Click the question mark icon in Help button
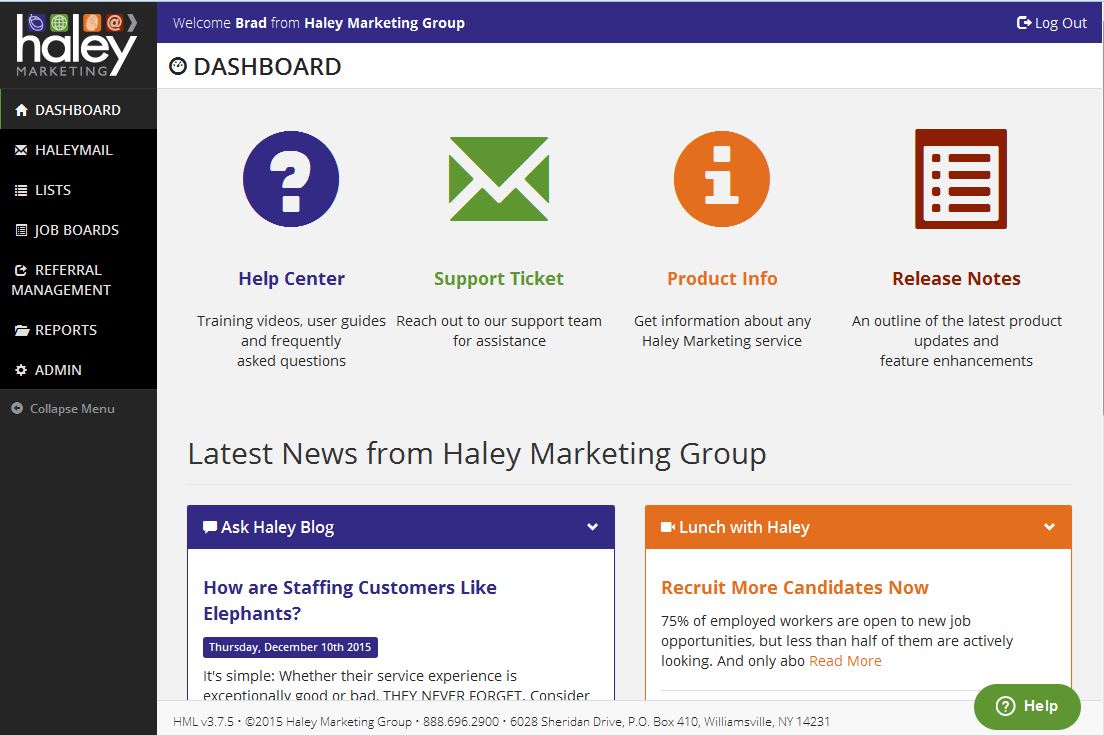1104x735 pixels. click(1005, 705)
